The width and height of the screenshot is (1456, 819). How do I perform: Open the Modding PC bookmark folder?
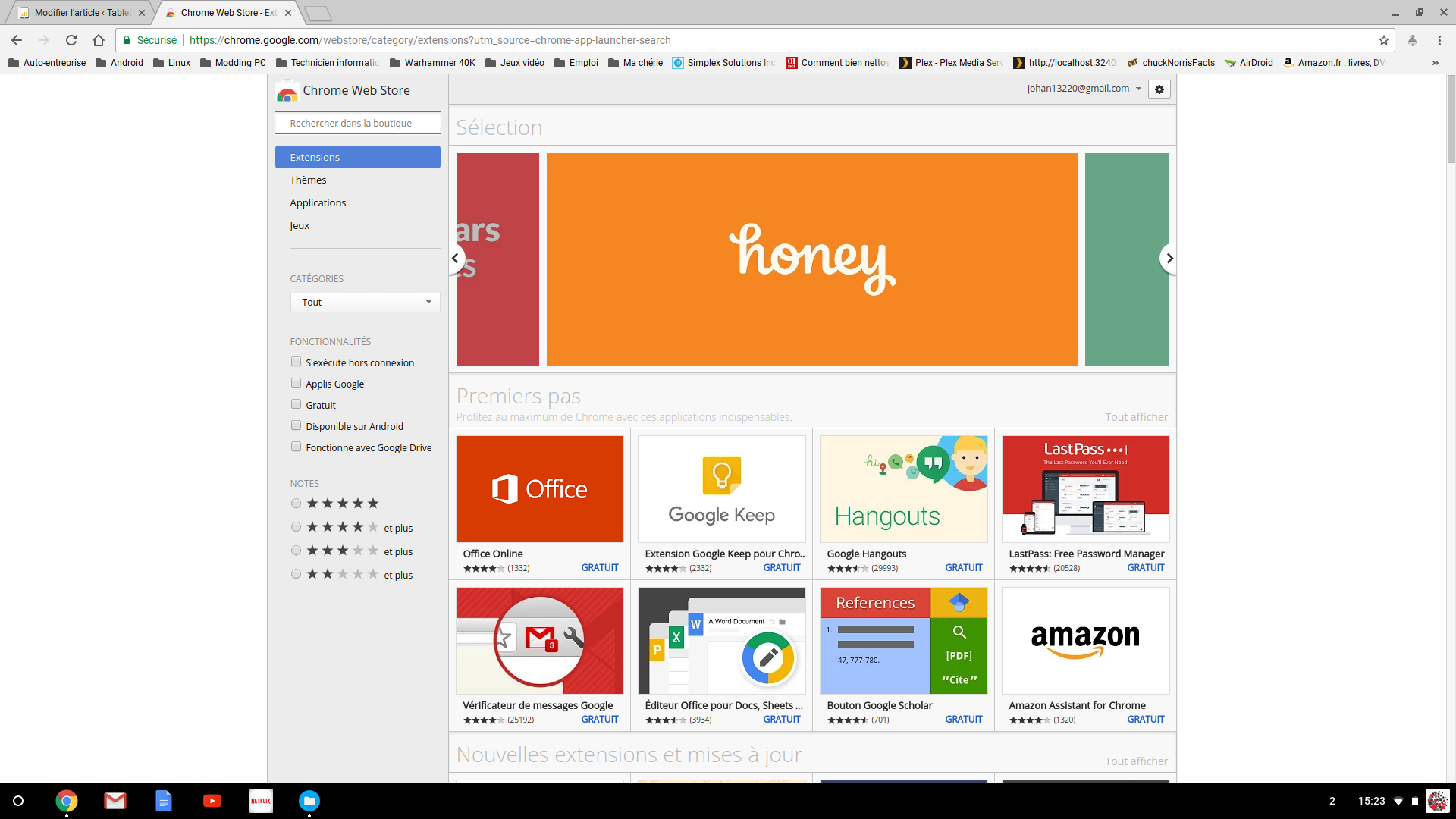(x=233, y=63)
